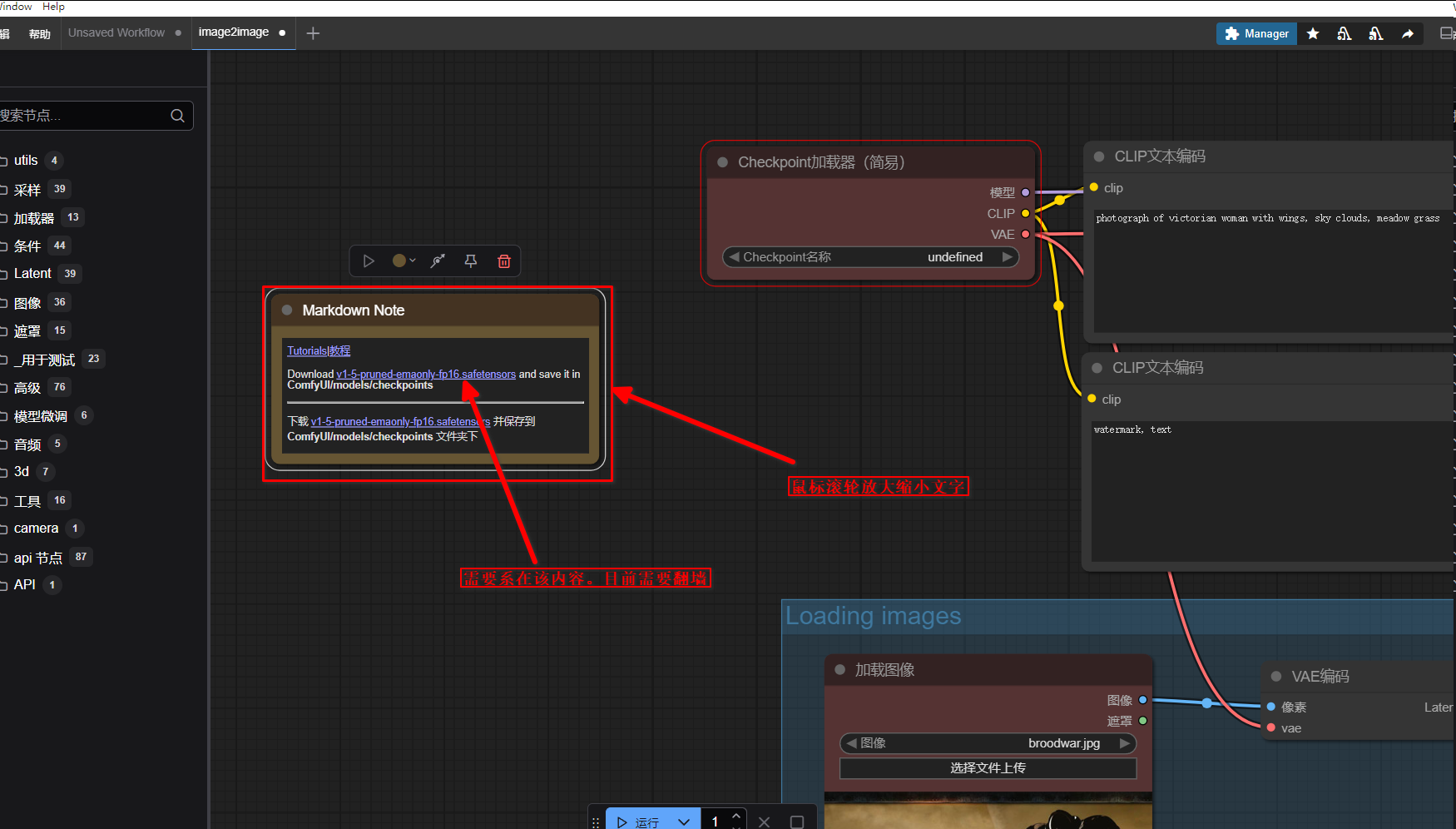
Task: Click the 选择文件上传 upload button
Action: click(988, 768)
